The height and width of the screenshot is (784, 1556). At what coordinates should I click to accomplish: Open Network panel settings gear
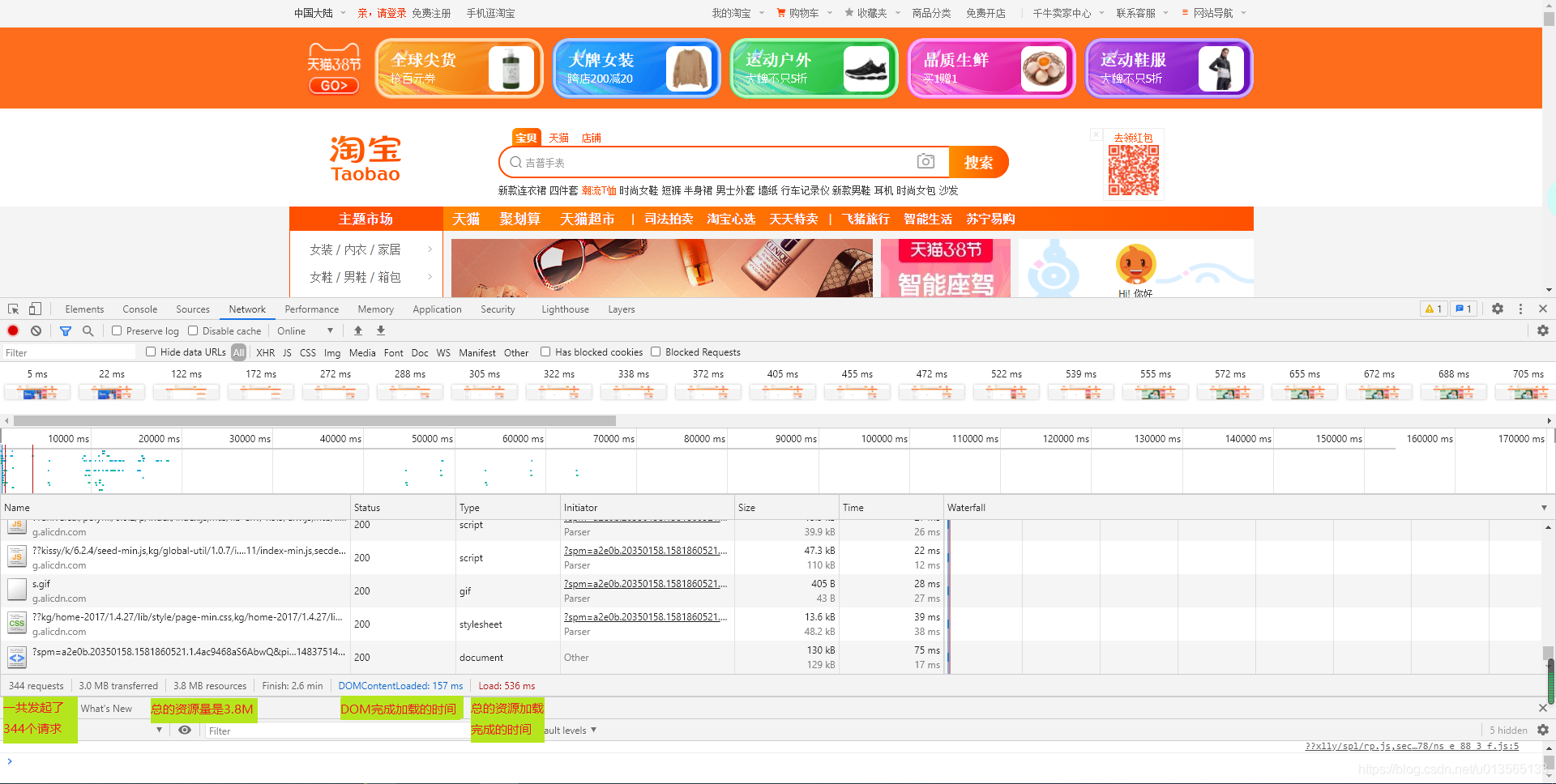(x=1543, y=330)
